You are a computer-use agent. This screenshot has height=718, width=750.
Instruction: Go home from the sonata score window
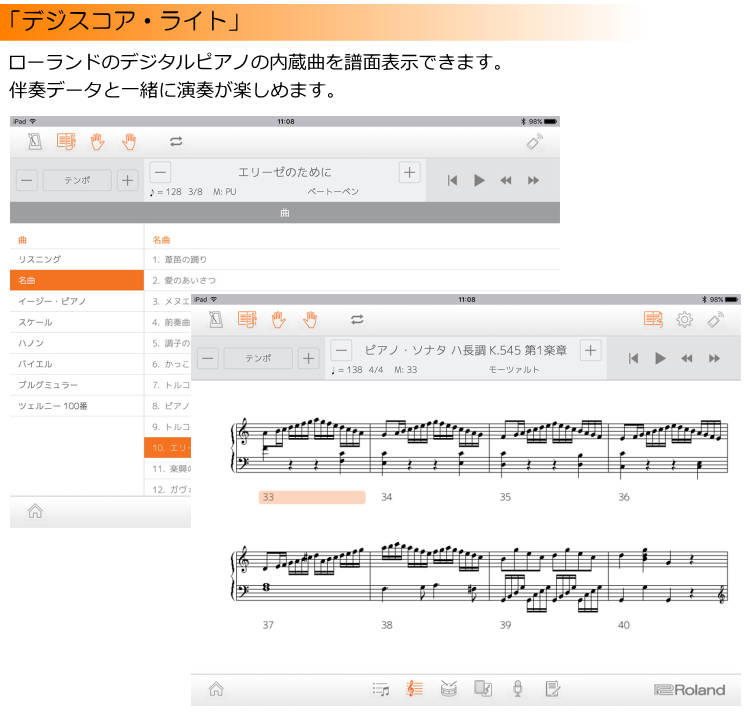pos(216,689)
